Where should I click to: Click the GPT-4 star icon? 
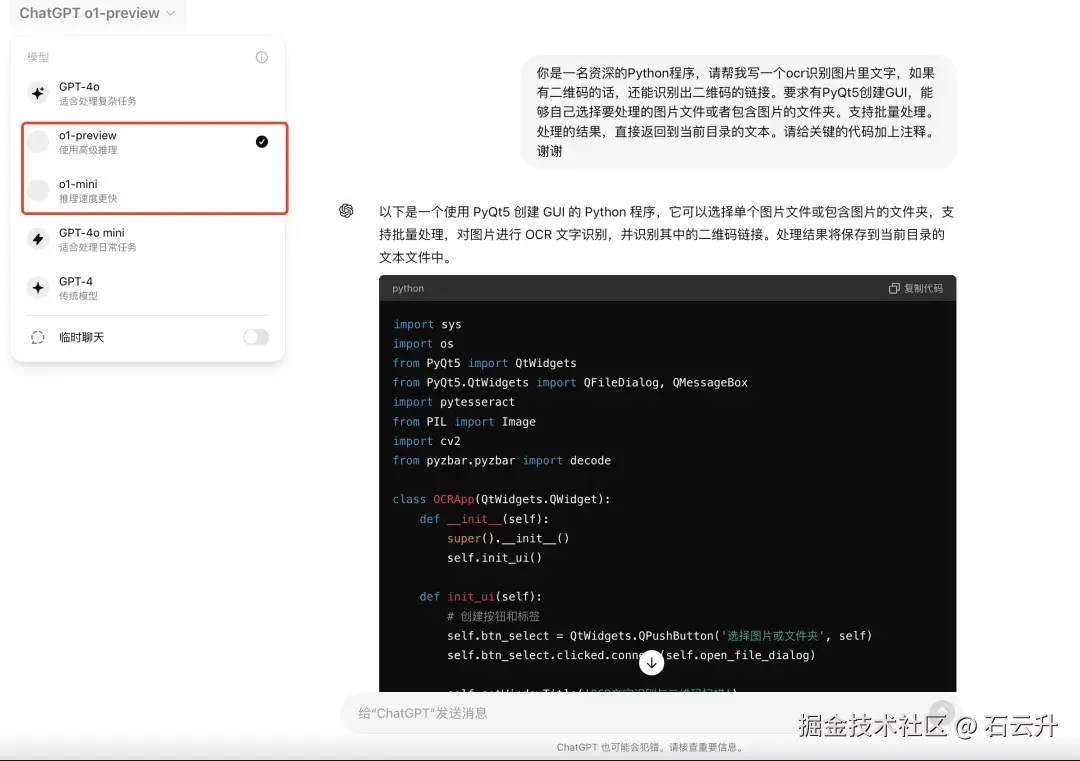pyautogui.click(x=38, y=288)
